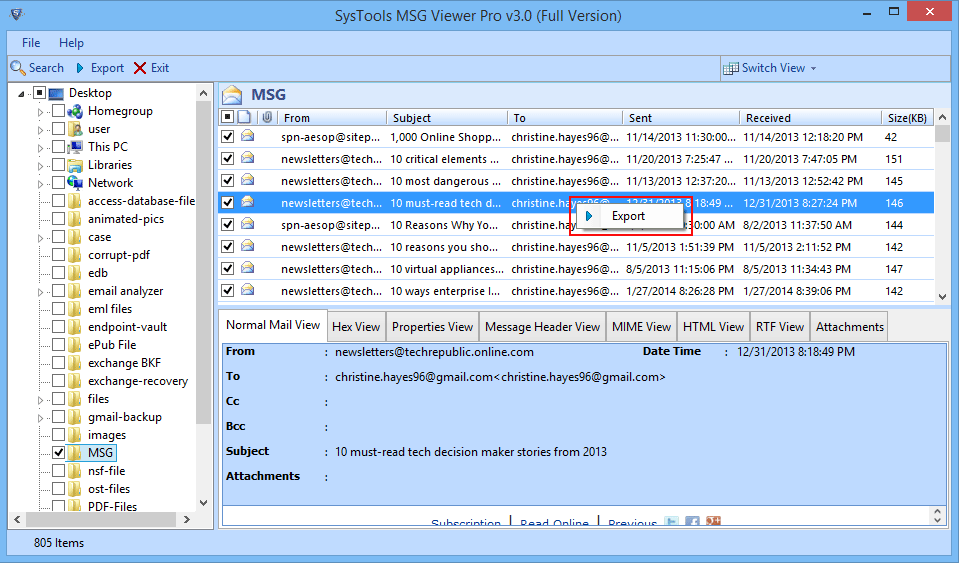Check the Homegroup checkbox

coord(58,111)
